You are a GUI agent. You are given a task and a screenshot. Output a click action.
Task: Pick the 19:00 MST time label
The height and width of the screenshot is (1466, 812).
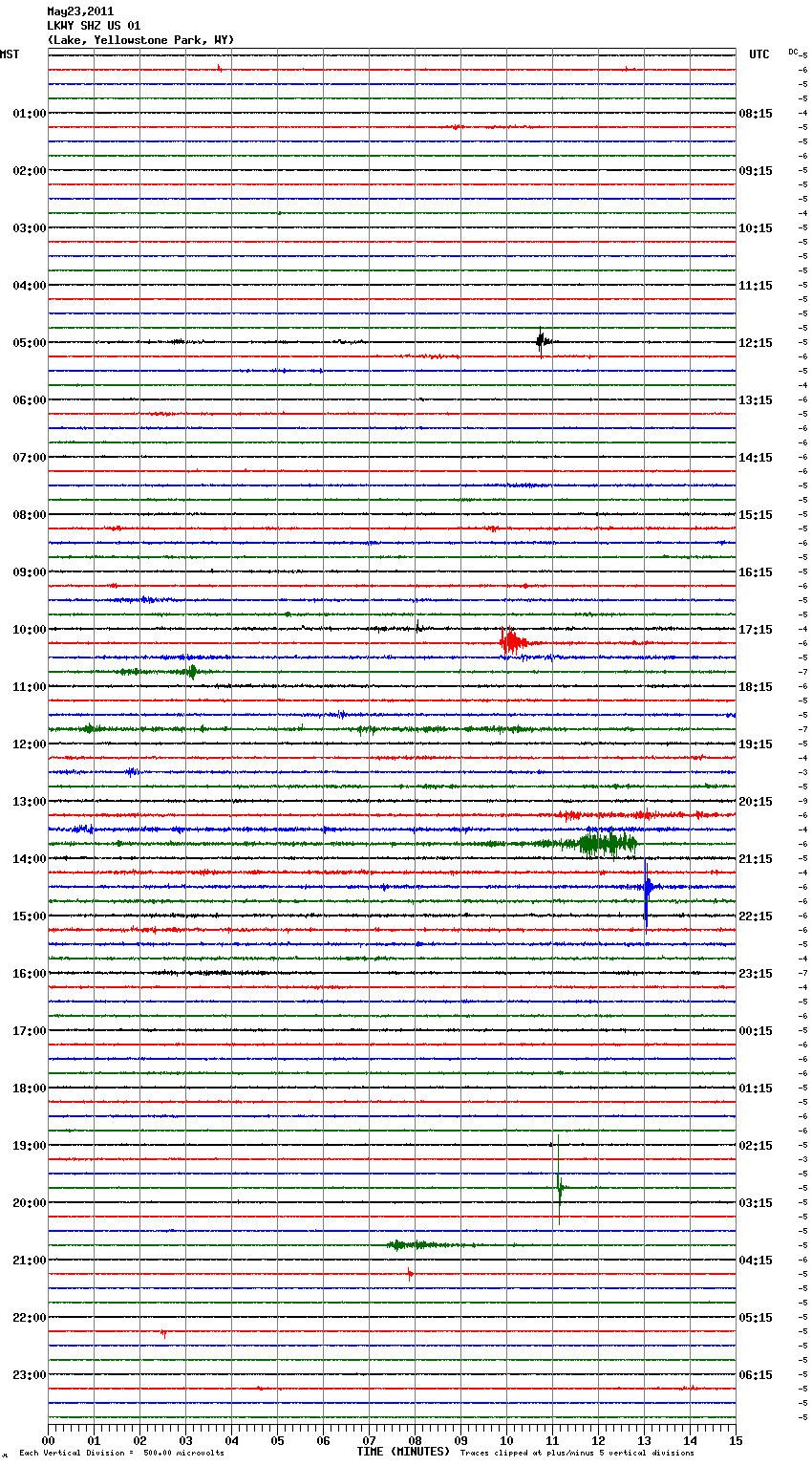(x=29, y=1146)
